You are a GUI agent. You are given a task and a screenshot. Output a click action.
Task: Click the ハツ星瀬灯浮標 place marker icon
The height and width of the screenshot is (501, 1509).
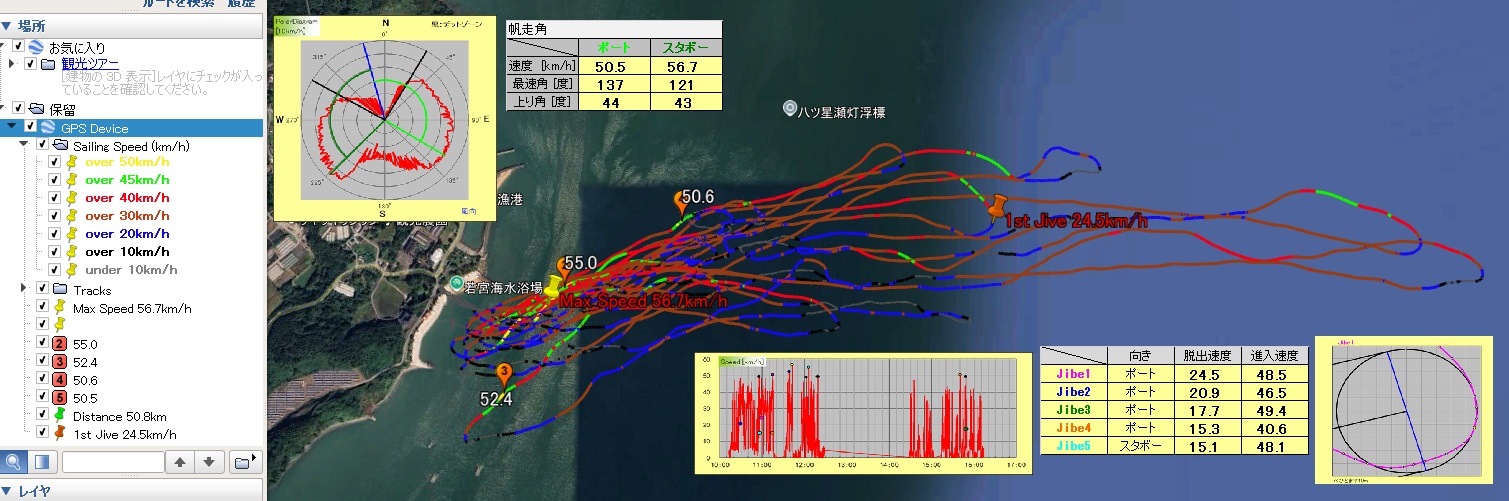(790, 108)
